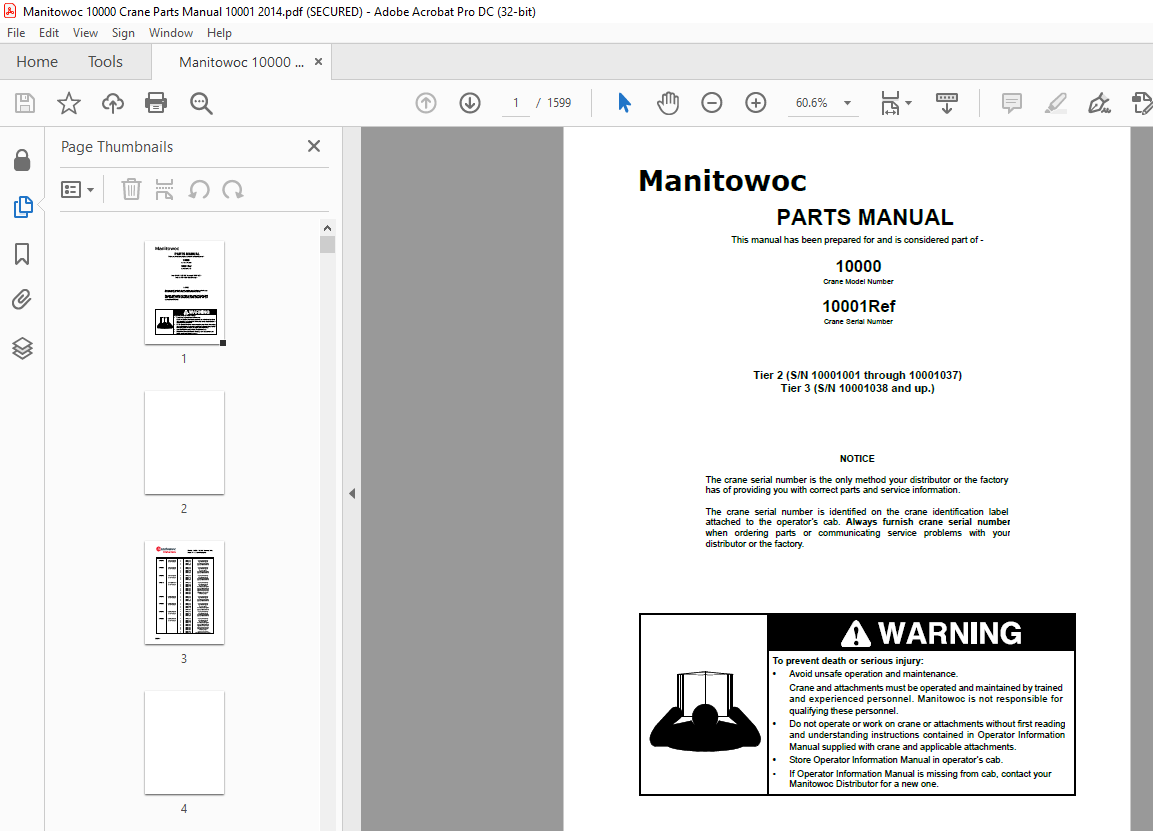The height and width of the screenshot is (831, 1153).
Task: Toggle the Page Thumbnails sidebar icon
Action: point(23,207)
